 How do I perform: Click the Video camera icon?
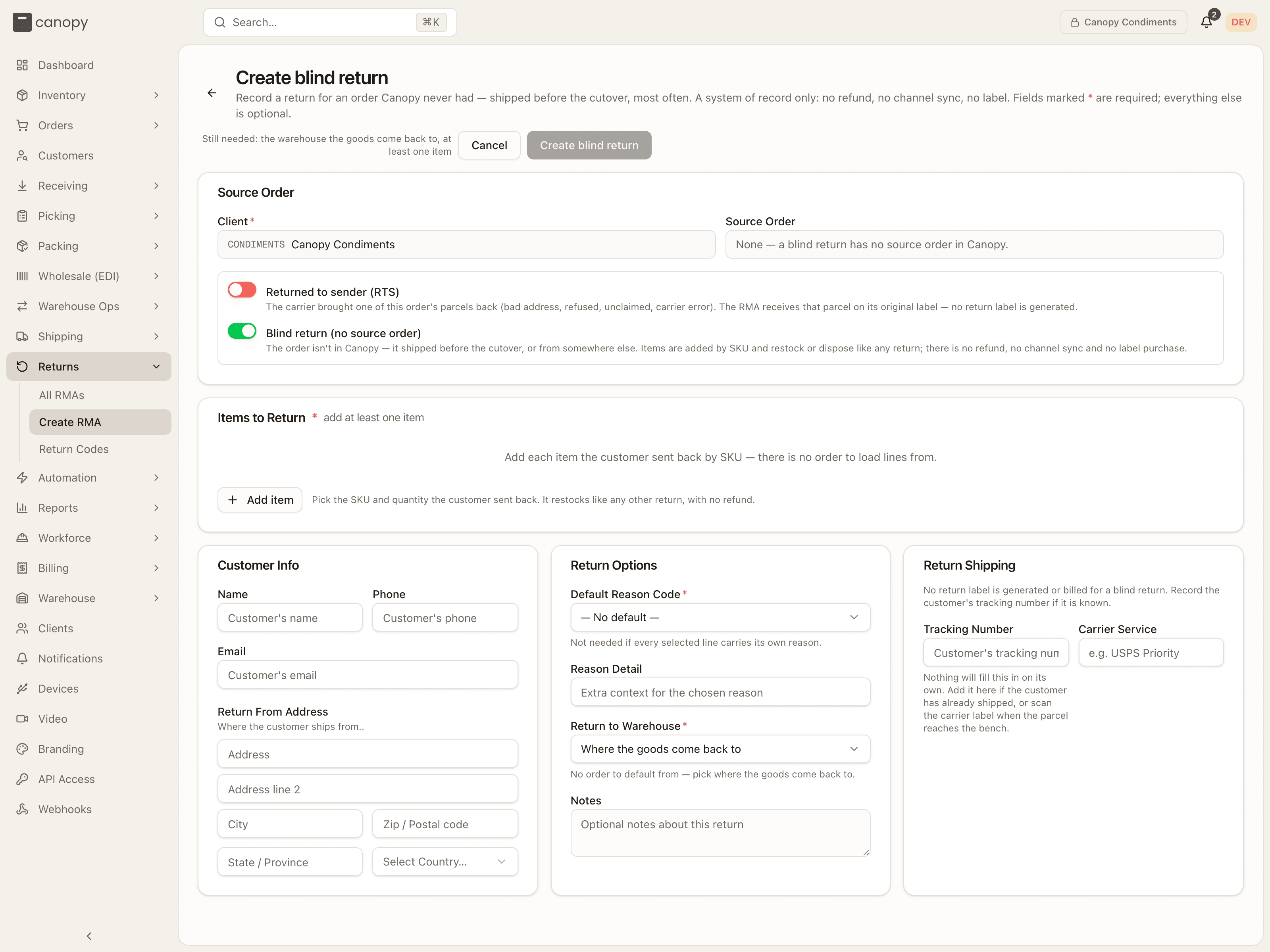click(x=22, y=718)
